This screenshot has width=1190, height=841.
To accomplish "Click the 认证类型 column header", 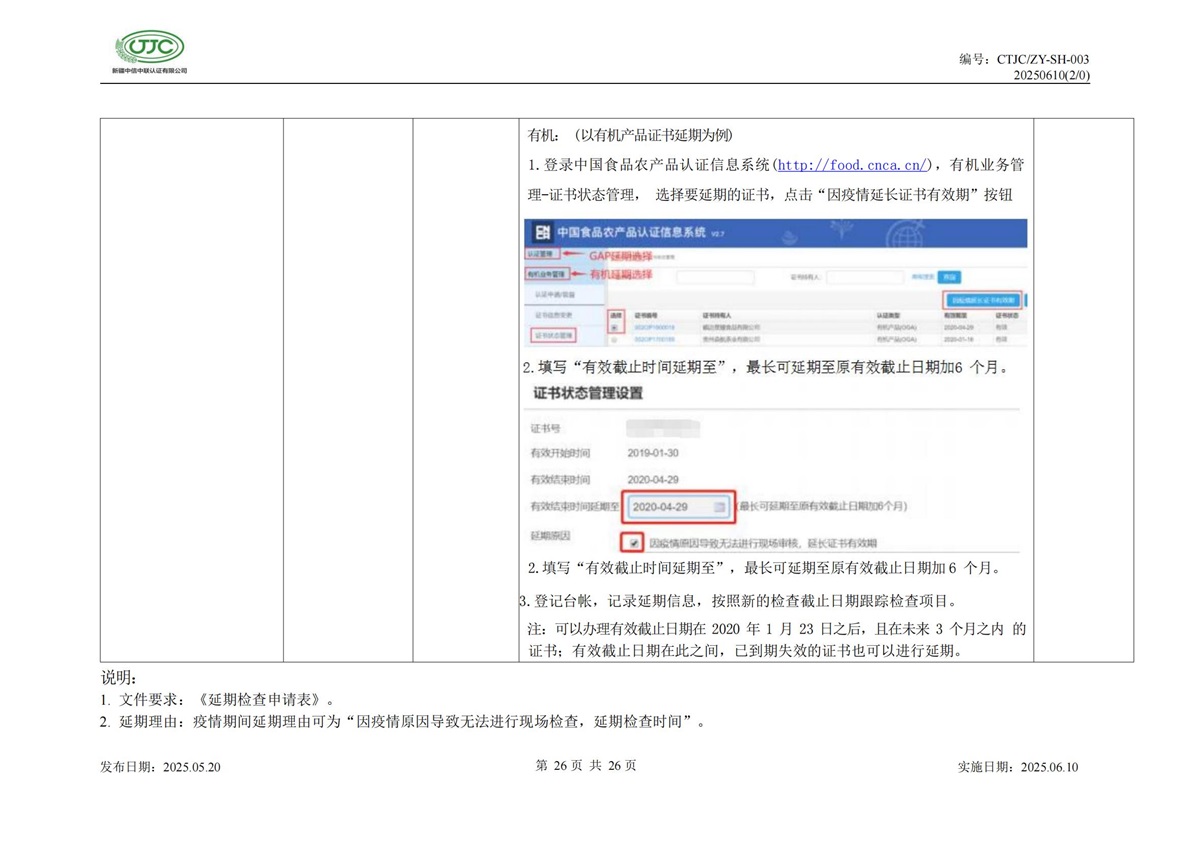I will 888,315.
